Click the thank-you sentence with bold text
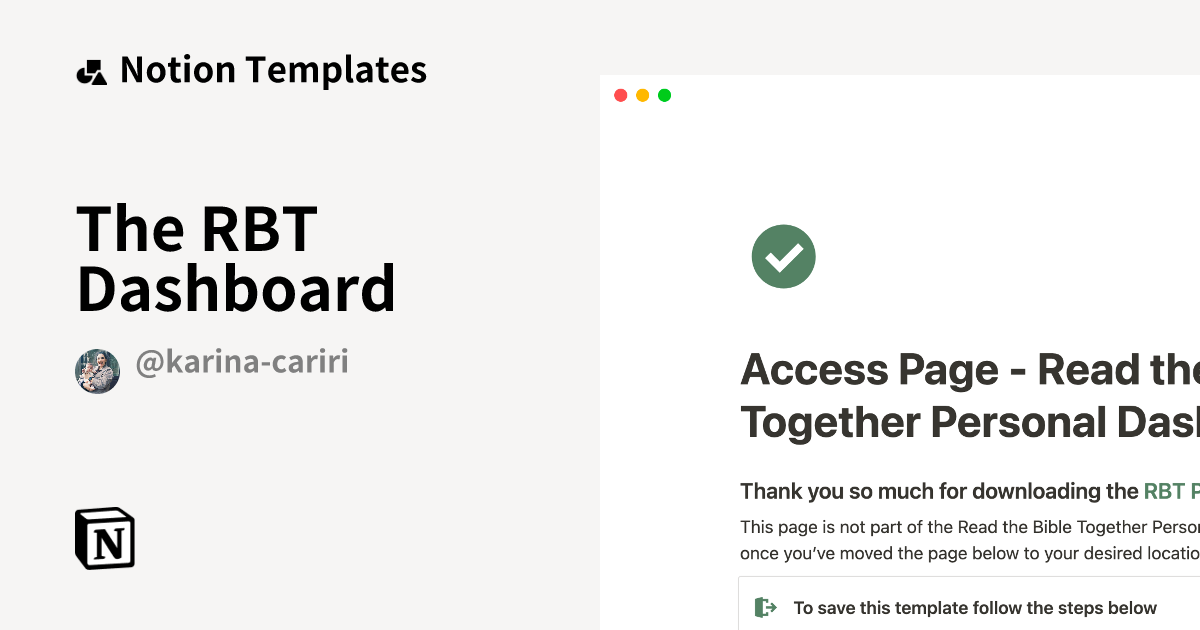 (x=930, y=491)
